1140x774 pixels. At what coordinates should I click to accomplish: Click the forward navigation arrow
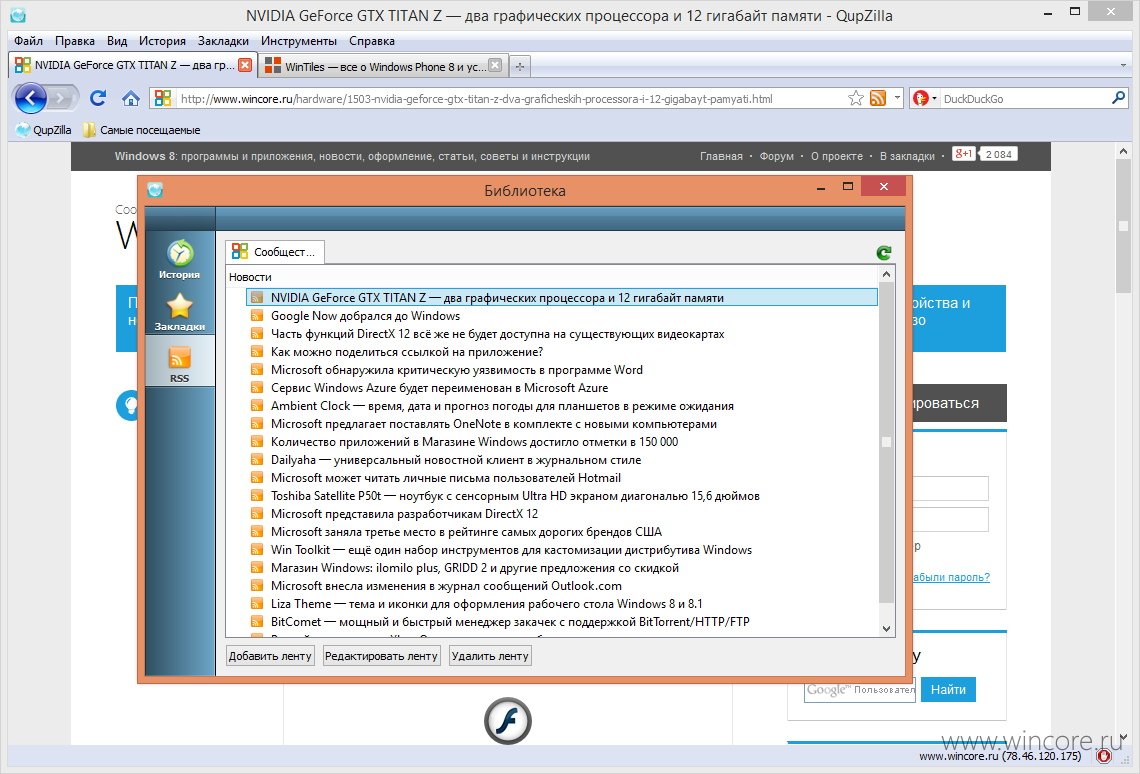[x=63, y=98]
